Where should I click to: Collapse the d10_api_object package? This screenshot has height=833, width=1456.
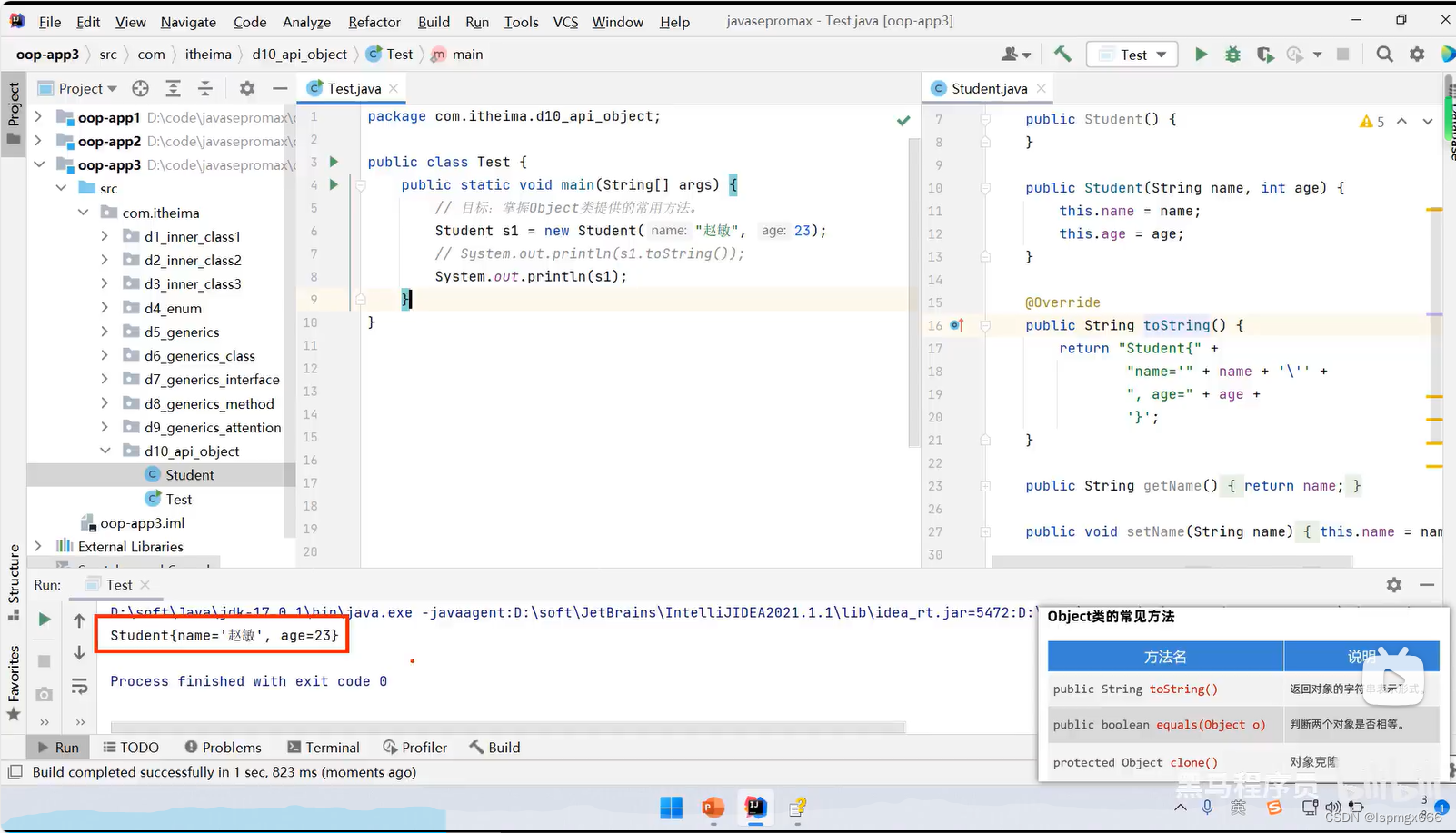pyautogui.click(x=106, y=451)
